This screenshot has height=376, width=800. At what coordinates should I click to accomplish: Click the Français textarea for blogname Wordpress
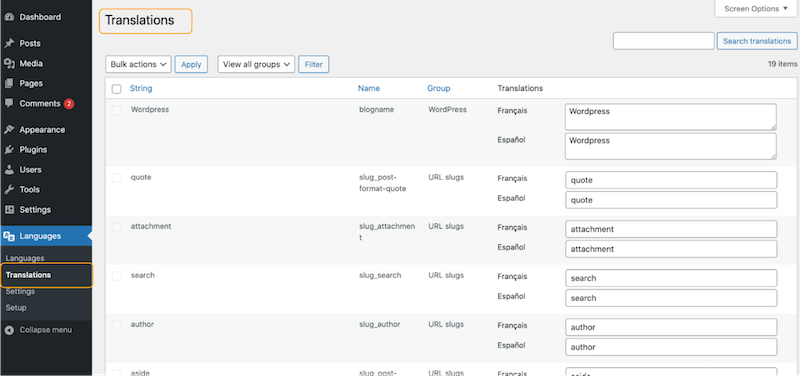pos(671,117)
